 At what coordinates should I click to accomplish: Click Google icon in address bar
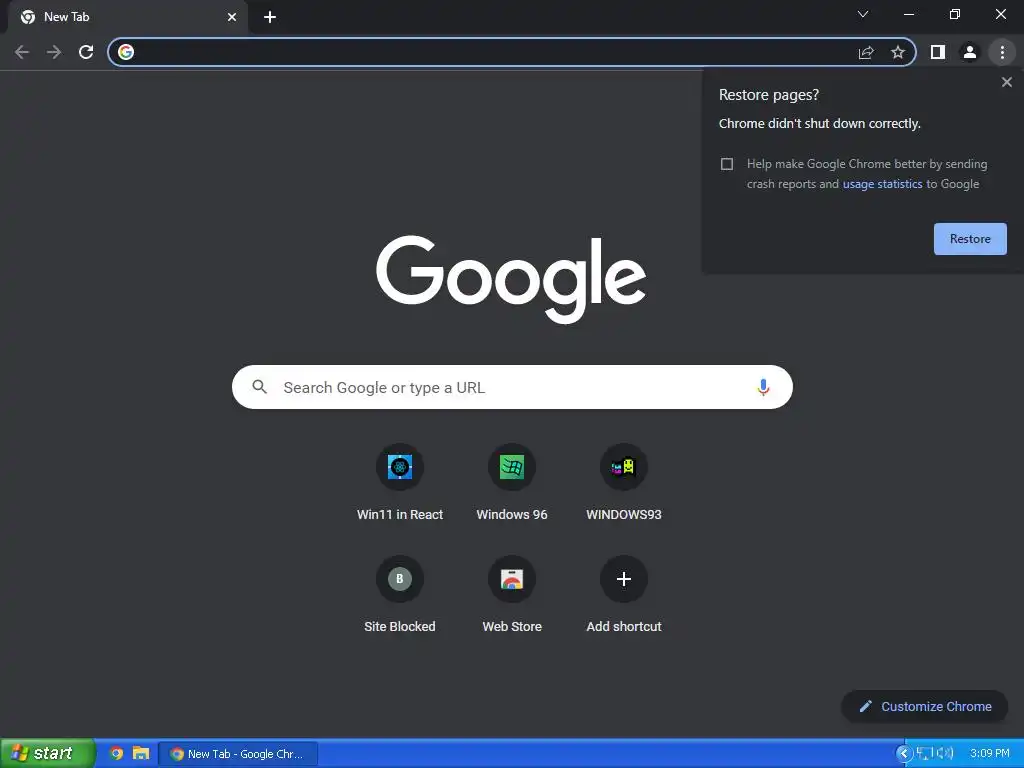coord(126,52)
